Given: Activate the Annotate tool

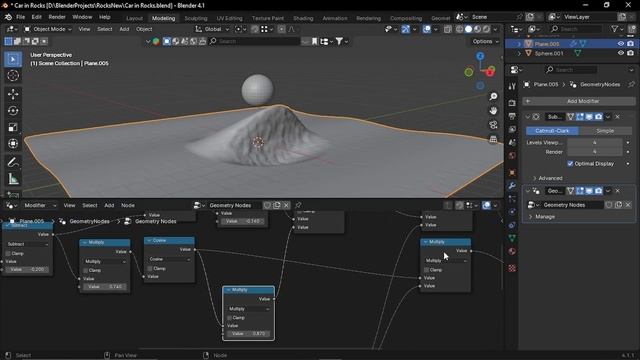Looking at the screenshot, I should (13, 162).
